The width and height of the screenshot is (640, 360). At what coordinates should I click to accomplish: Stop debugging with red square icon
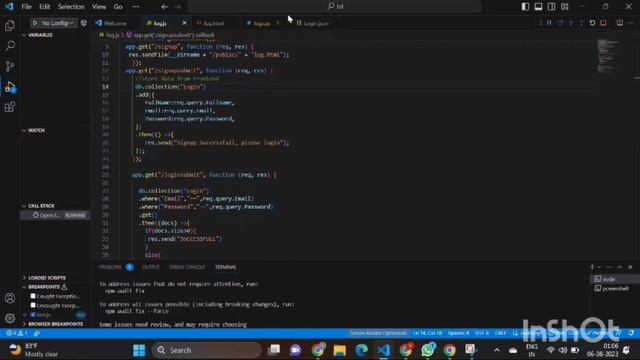pyautogui.click(x=603, y=23)
